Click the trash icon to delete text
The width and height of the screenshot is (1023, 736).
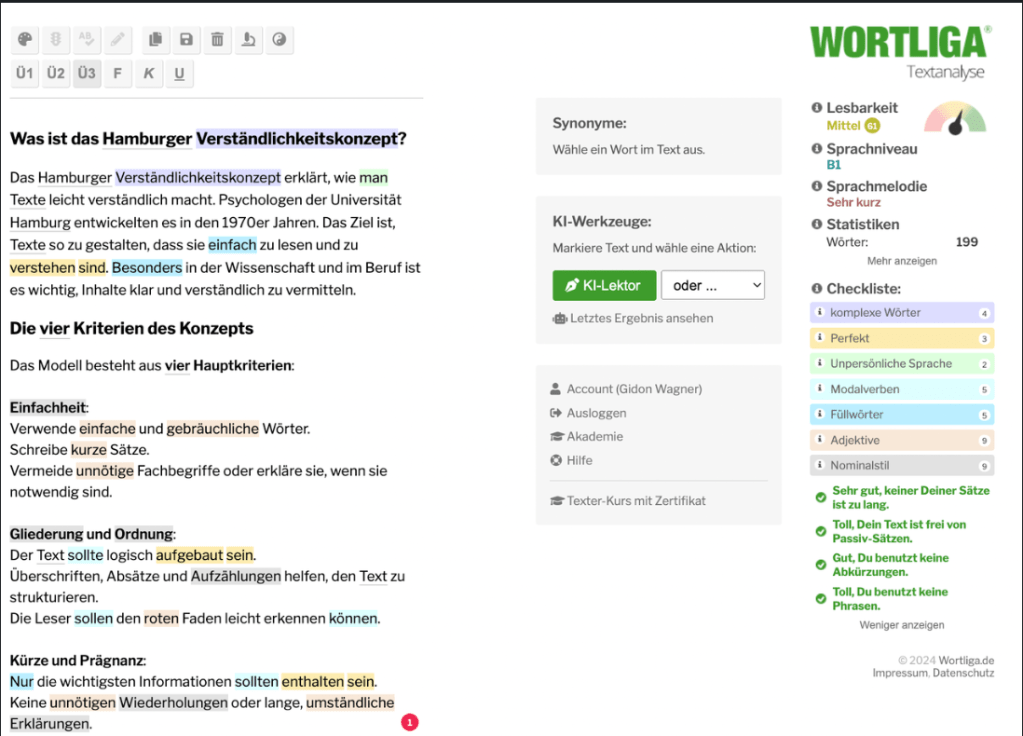point(217,40)
